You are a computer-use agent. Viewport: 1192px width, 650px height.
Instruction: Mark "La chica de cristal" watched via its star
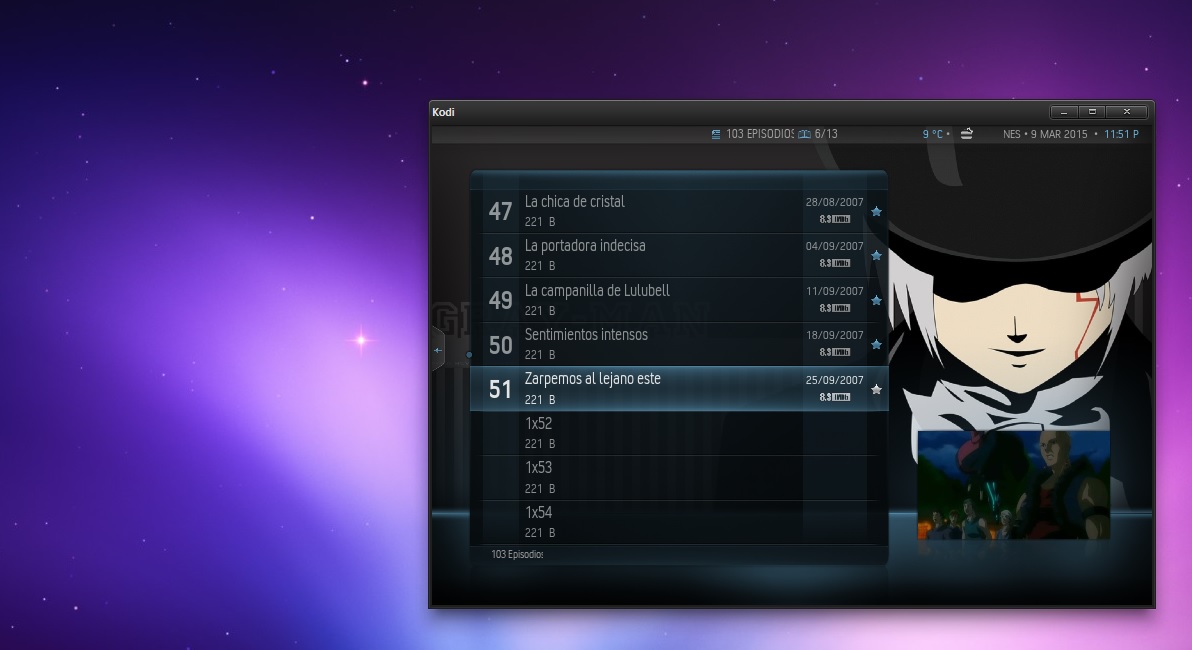coord(876,211)
